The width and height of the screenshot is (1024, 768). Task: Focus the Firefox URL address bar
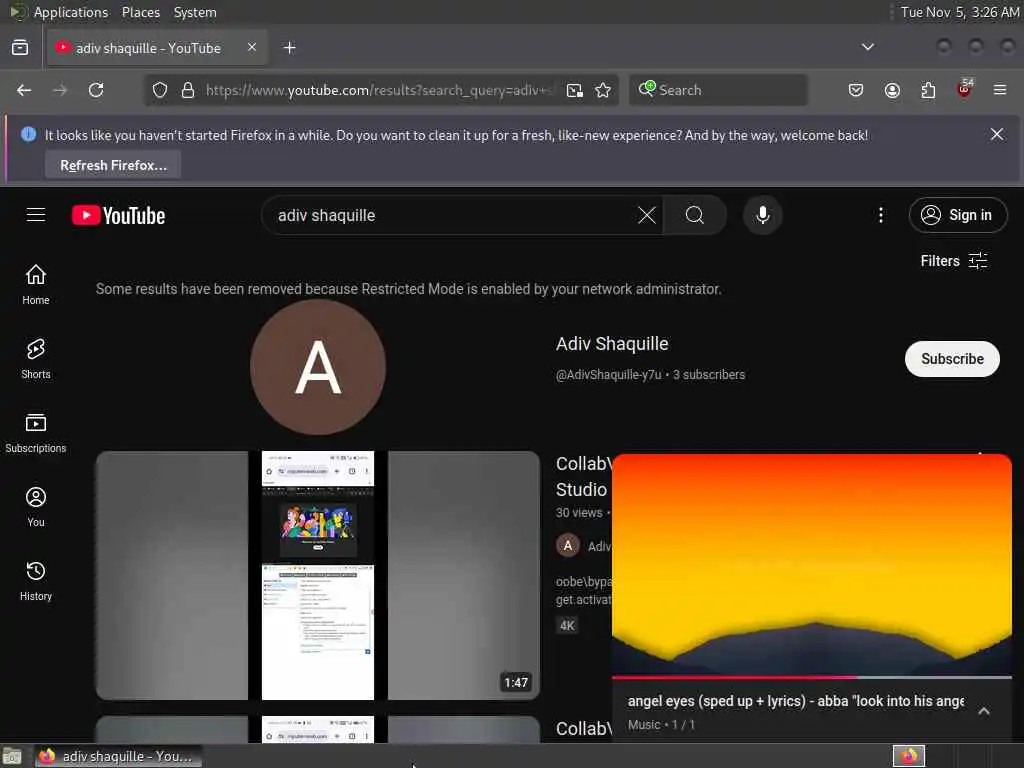point(379,90)
